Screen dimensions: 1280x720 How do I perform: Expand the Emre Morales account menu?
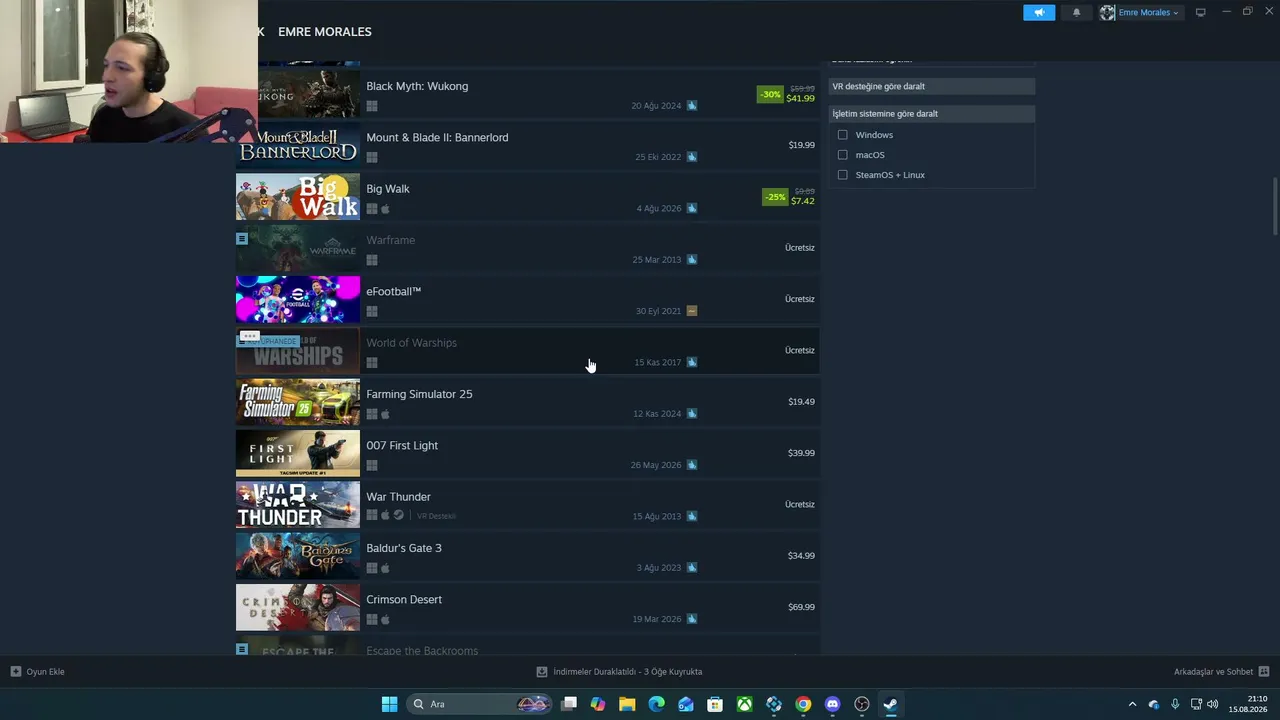[x=1140, y=12]
